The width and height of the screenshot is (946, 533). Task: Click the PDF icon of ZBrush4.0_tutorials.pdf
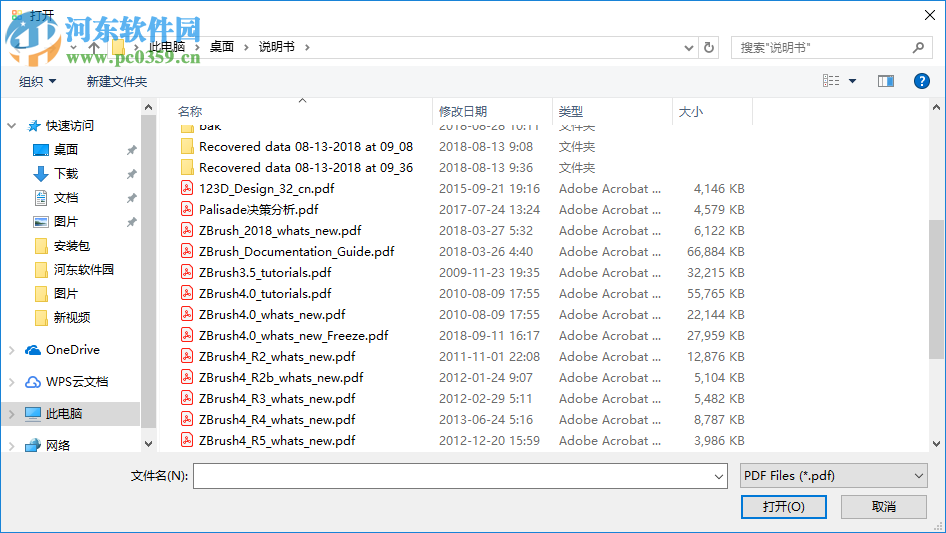coord(187,293)
